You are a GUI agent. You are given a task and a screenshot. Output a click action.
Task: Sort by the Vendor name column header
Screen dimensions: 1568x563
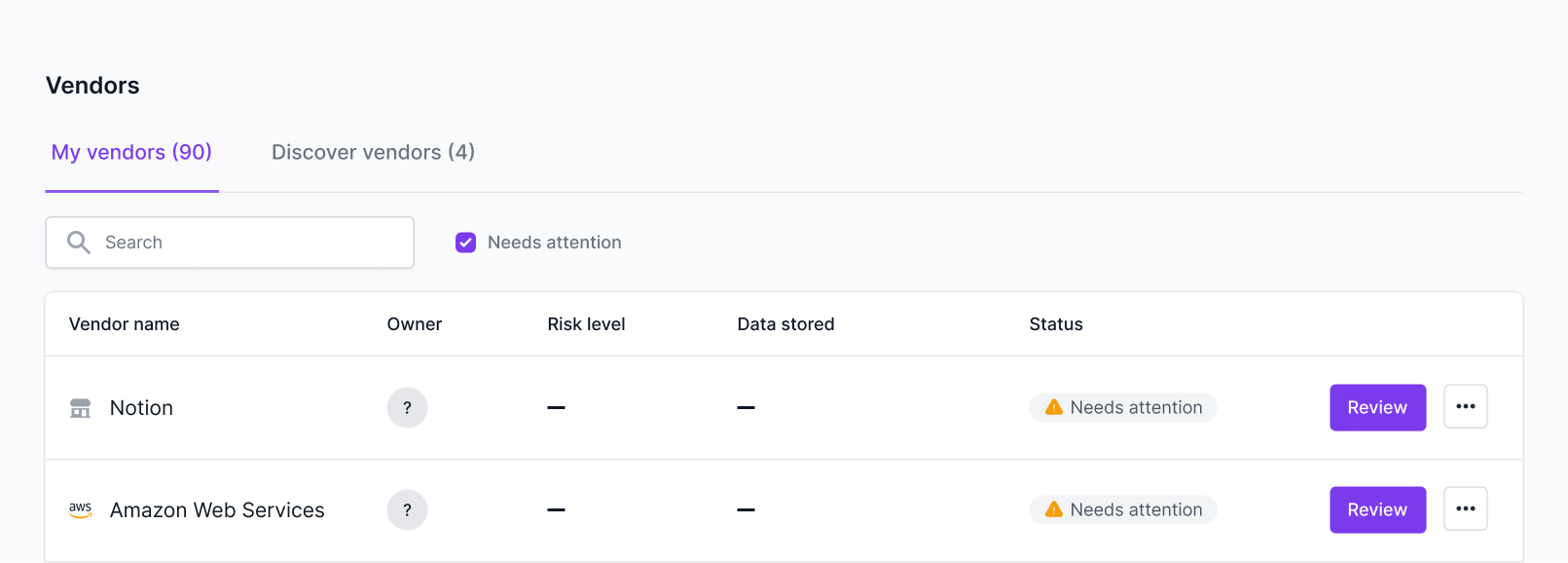coord(124,324)
